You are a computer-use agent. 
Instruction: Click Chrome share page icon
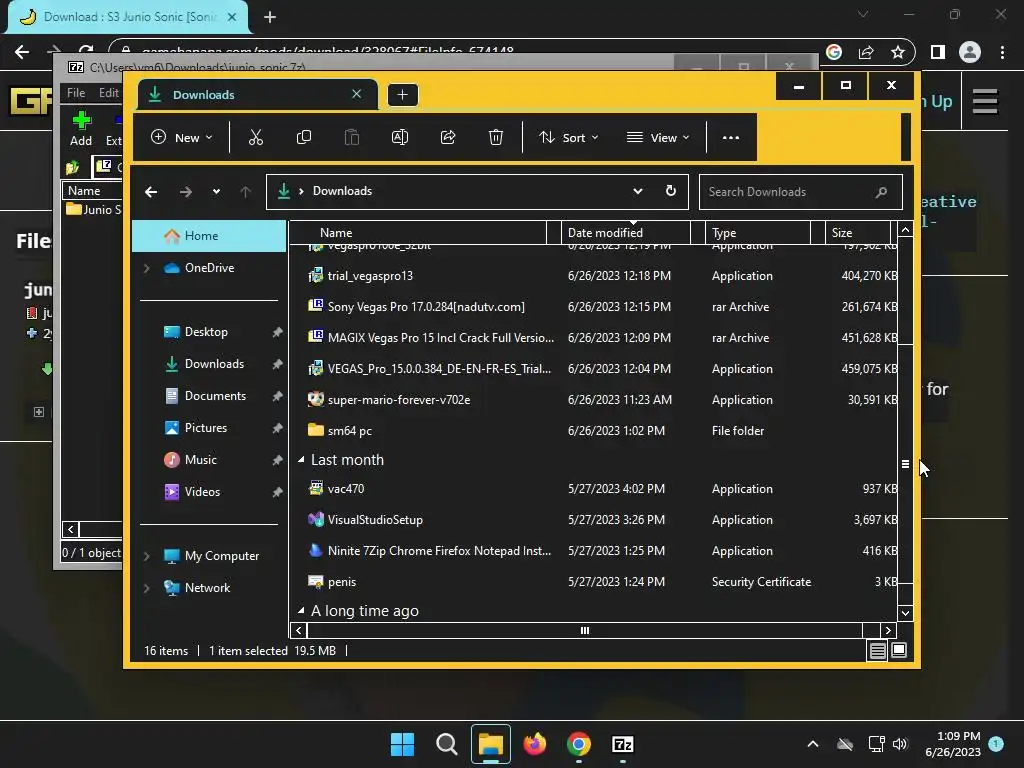(866, 52)
